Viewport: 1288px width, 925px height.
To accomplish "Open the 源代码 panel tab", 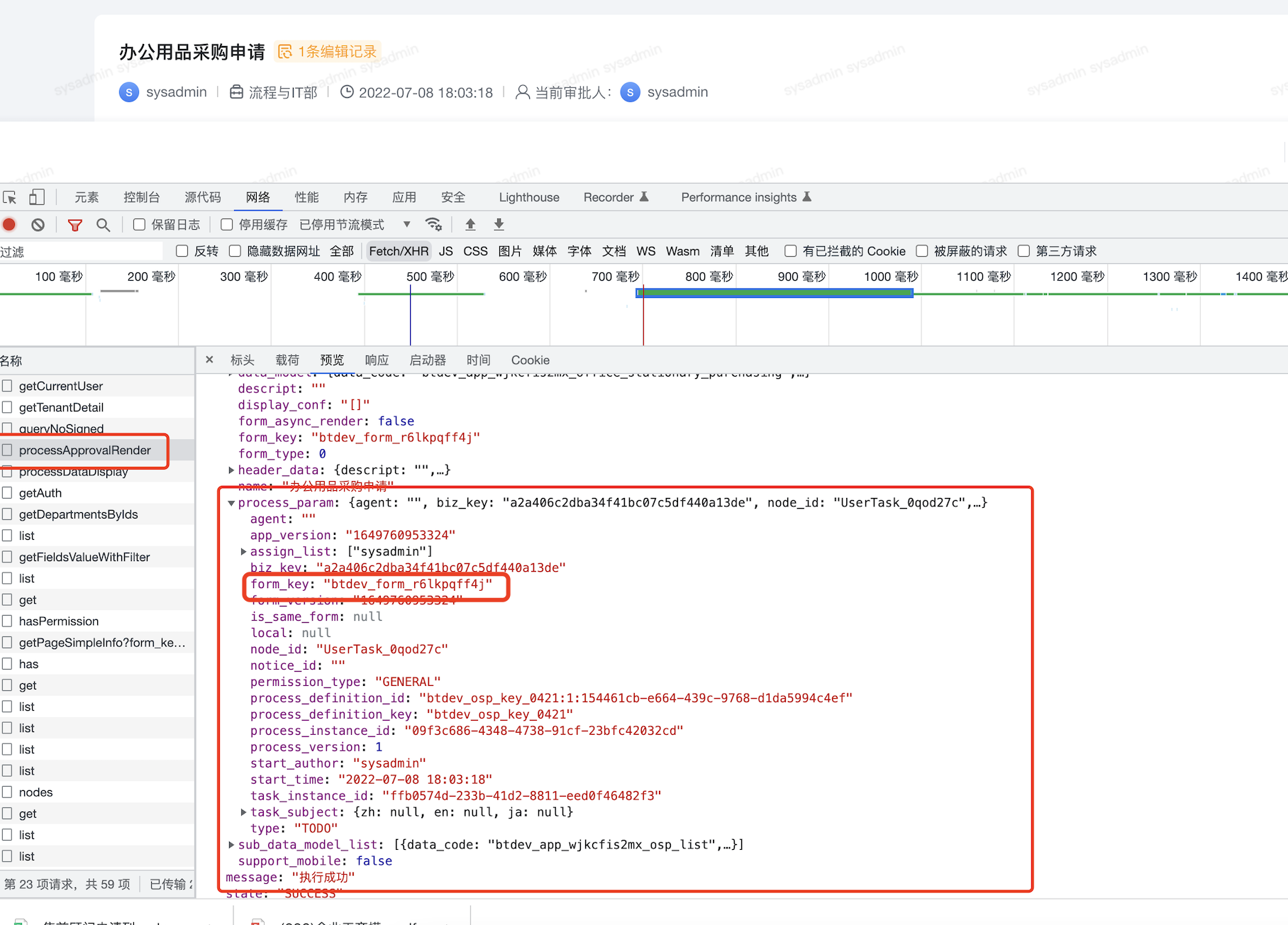I will point(203,197).
